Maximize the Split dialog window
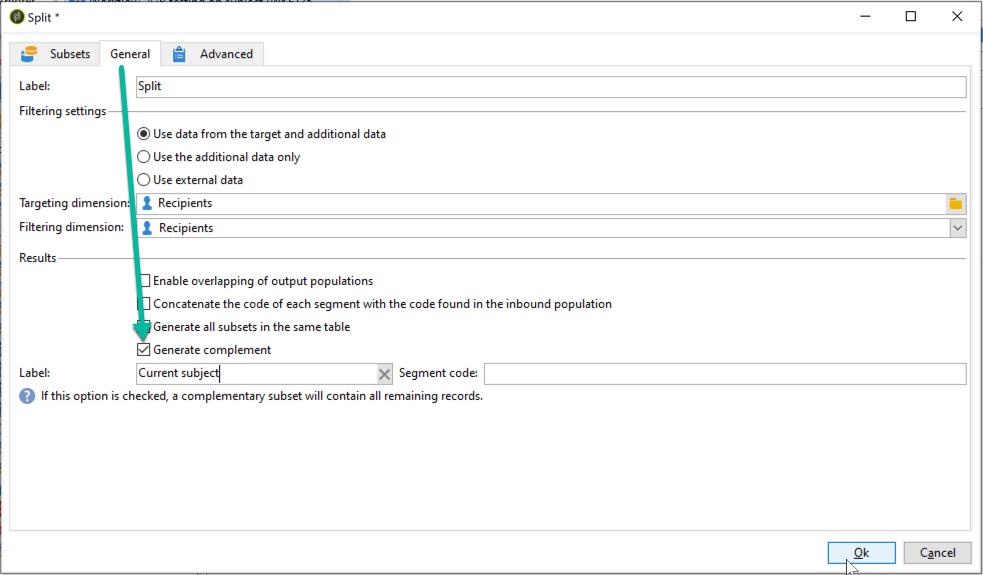Screen dimensions: 983x575 click(x=911, y=17)
